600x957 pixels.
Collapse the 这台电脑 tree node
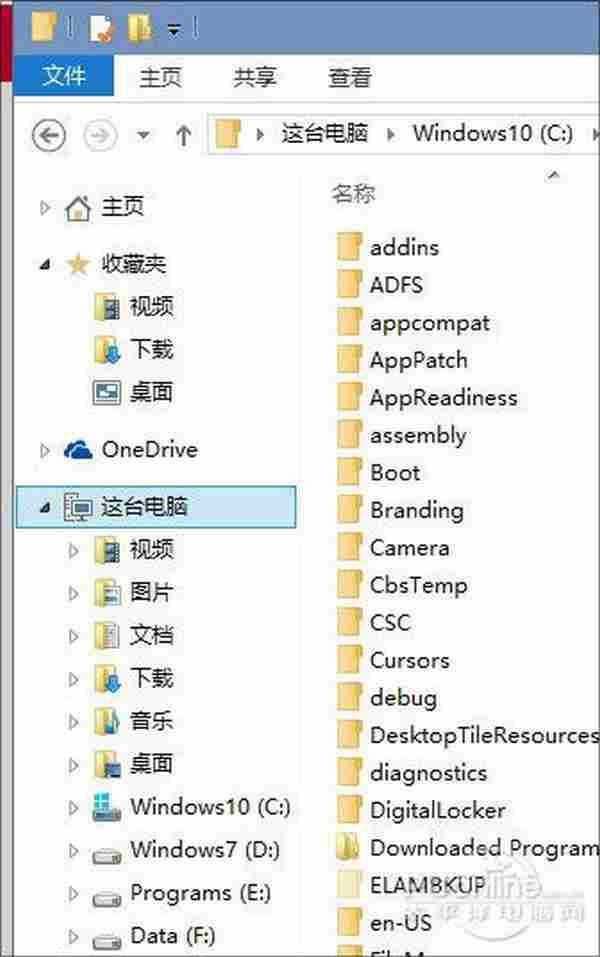point(44,507)
